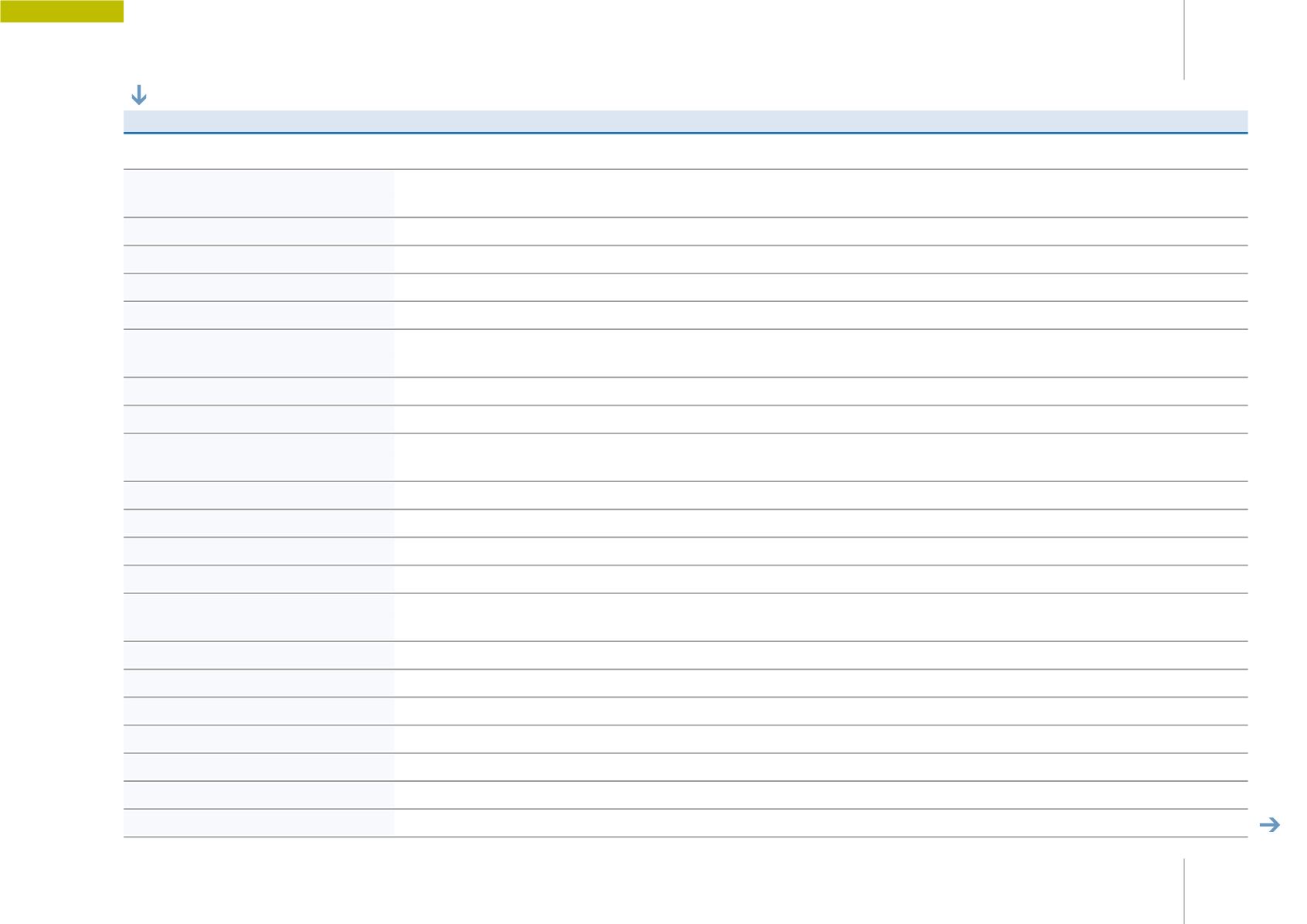Select the third tall row's shaded left cell
This screenshot has width=1307, height=924.
259,457
